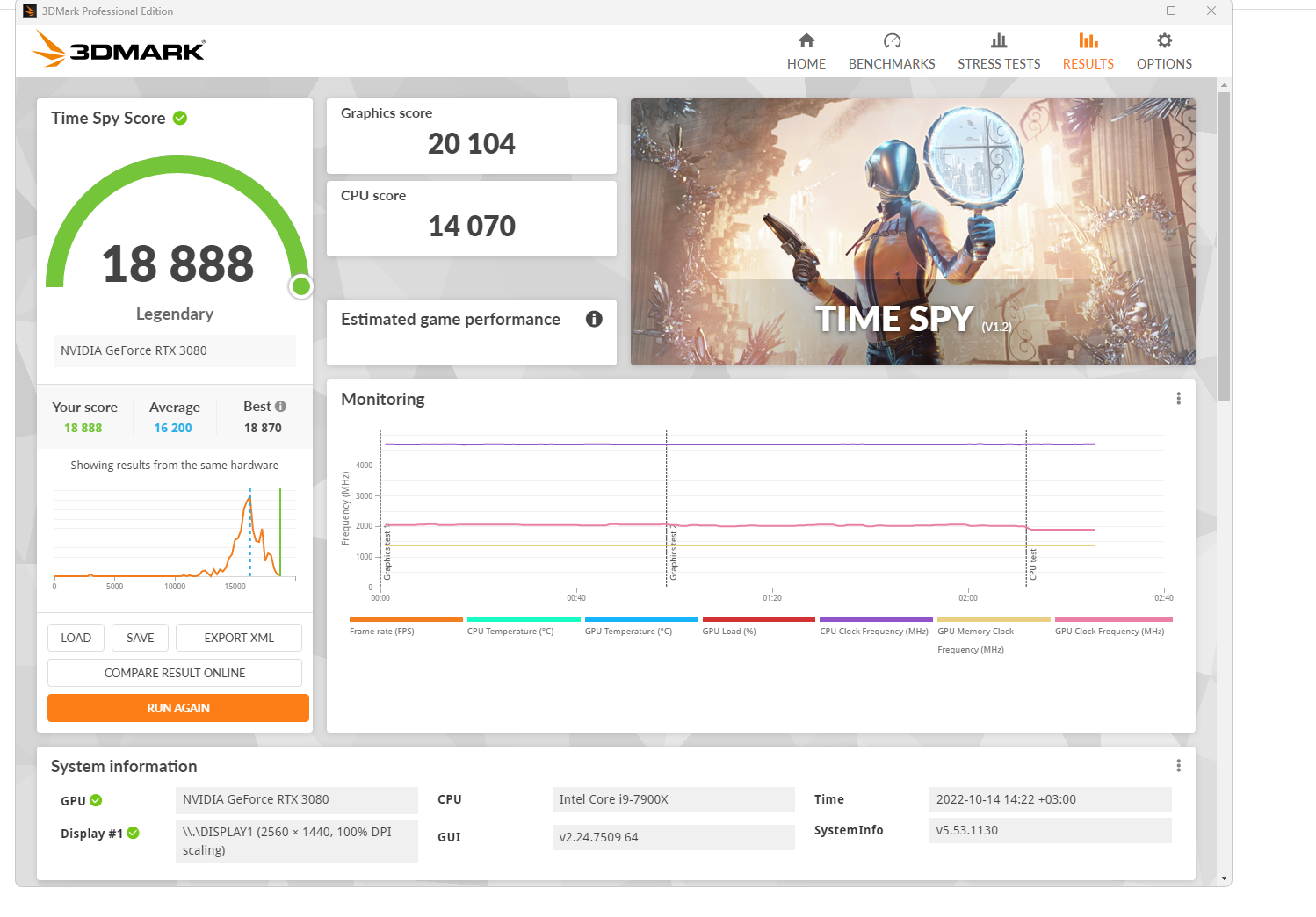Viewport: 1316px width, 917px height.
Task: Click the vertical scrollbar thumb
Action: (x=1224, y=246)
